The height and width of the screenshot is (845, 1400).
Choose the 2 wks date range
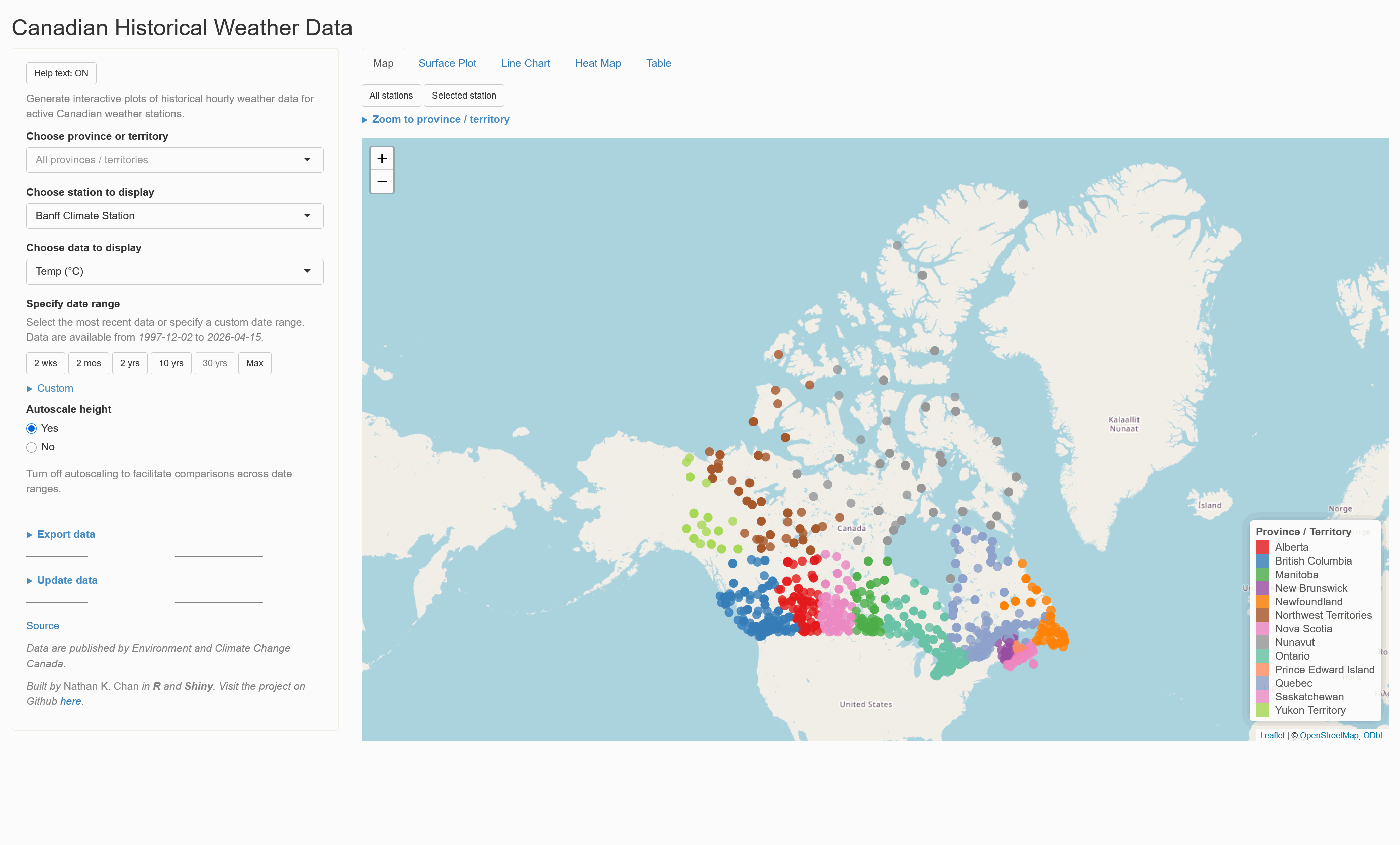click(x=45, y=363)
